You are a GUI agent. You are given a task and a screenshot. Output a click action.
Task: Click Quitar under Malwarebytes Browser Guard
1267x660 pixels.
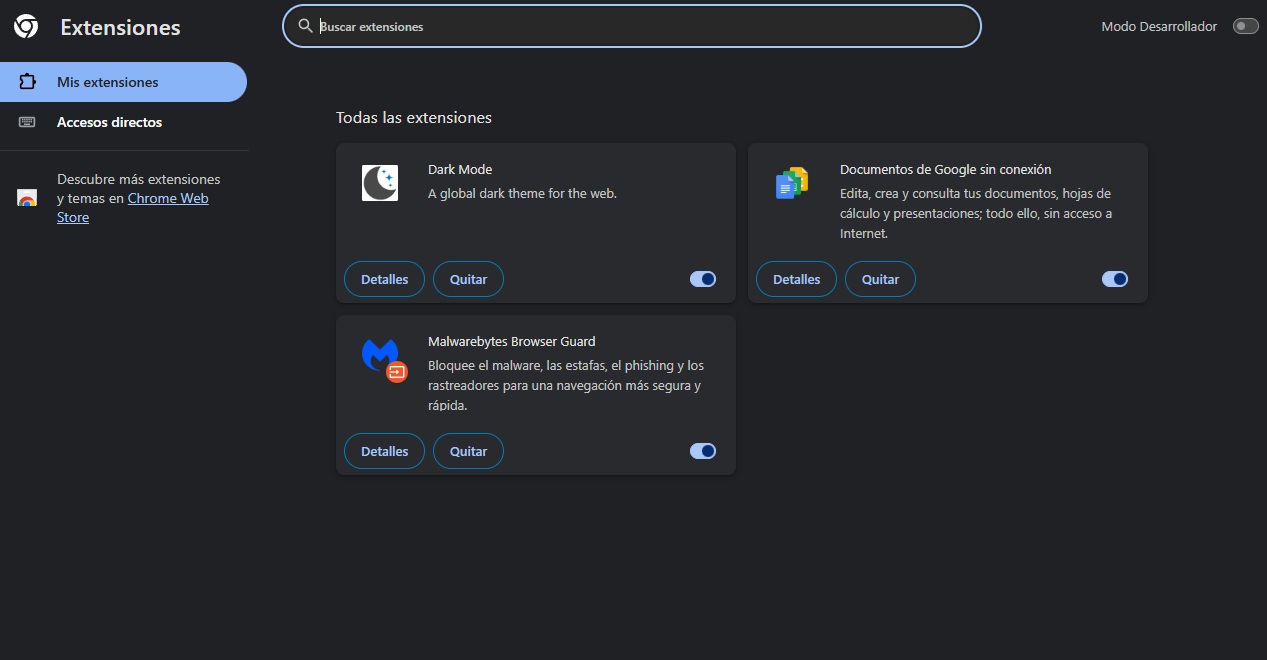(x=468, y=451)
